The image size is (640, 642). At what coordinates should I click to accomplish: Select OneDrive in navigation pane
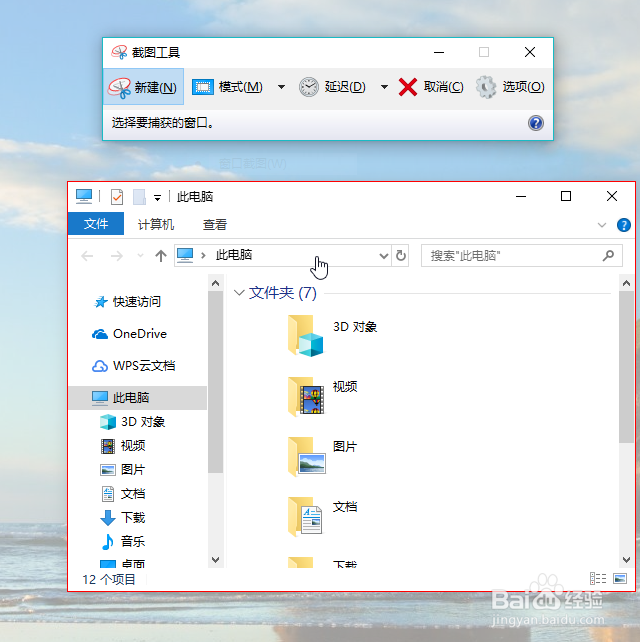click(x=129, y=334)
